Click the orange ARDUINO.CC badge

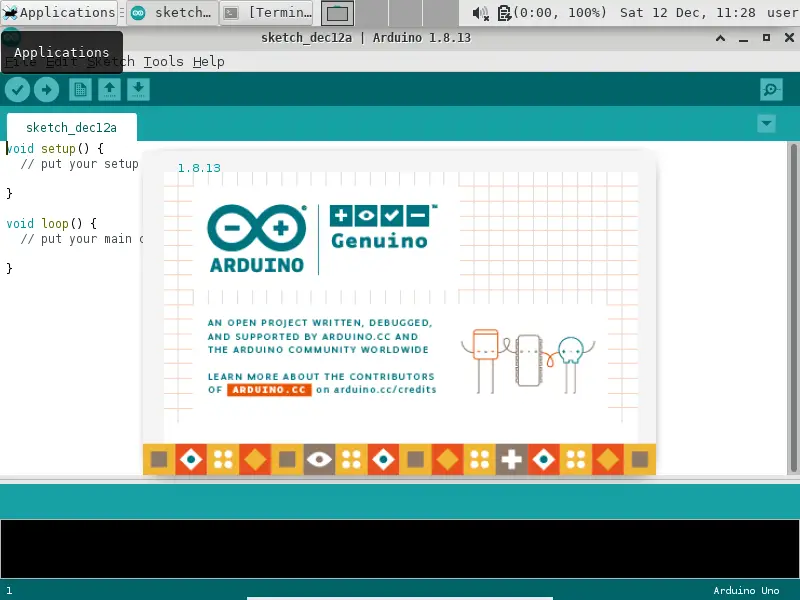coord(269,390)
